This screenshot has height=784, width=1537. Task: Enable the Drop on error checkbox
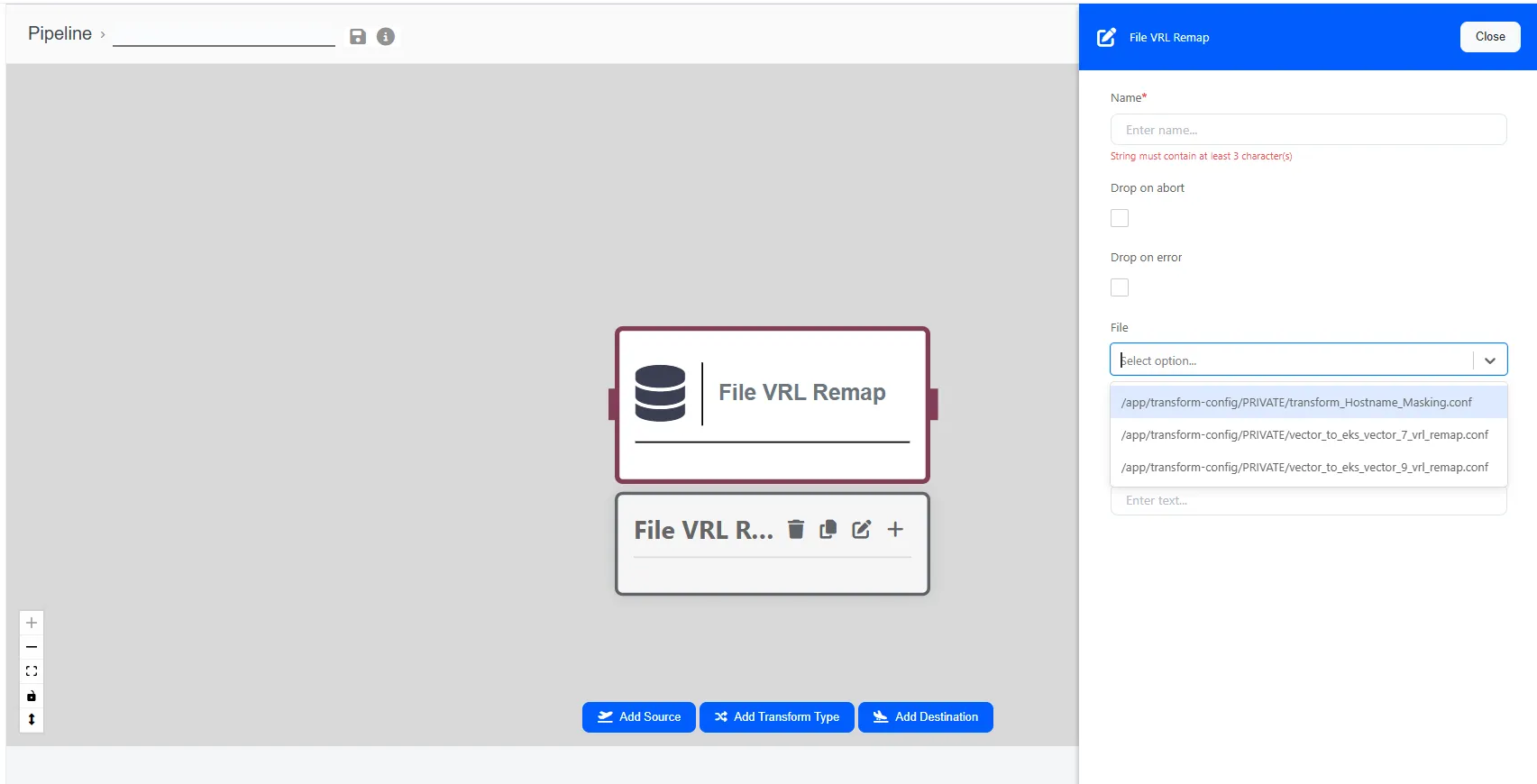pyautogui.click(x=1120, y=287)
